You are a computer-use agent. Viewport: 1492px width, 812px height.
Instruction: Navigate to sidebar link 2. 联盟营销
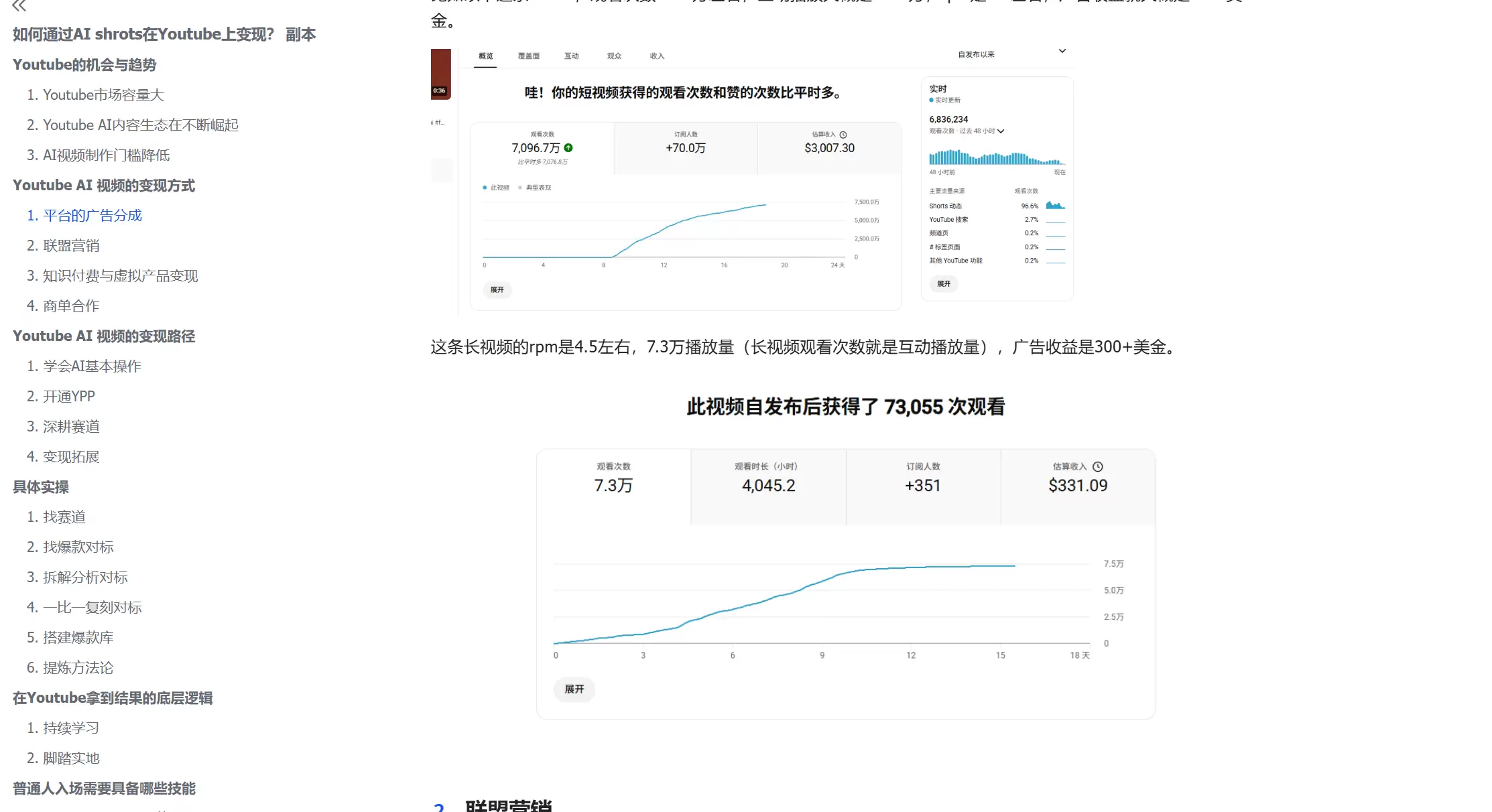click(71, 245)
